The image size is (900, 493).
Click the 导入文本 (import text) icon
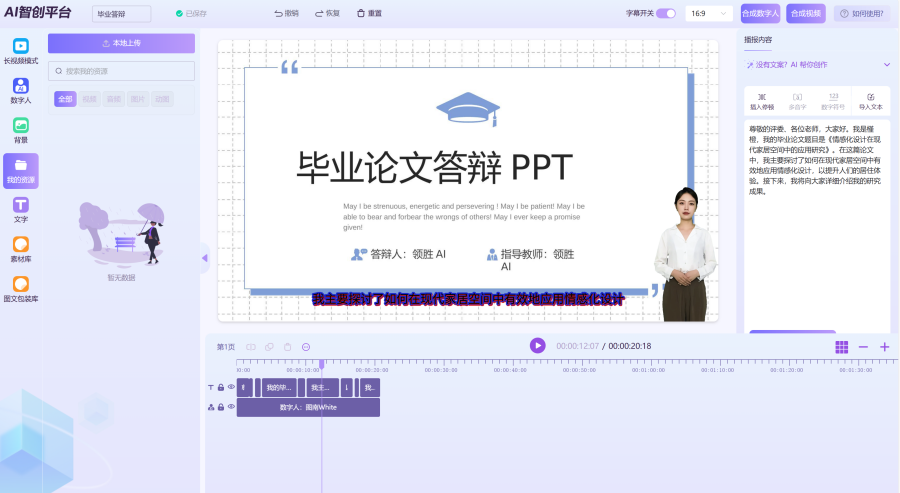pyautogui.click(x=870, y=100)
